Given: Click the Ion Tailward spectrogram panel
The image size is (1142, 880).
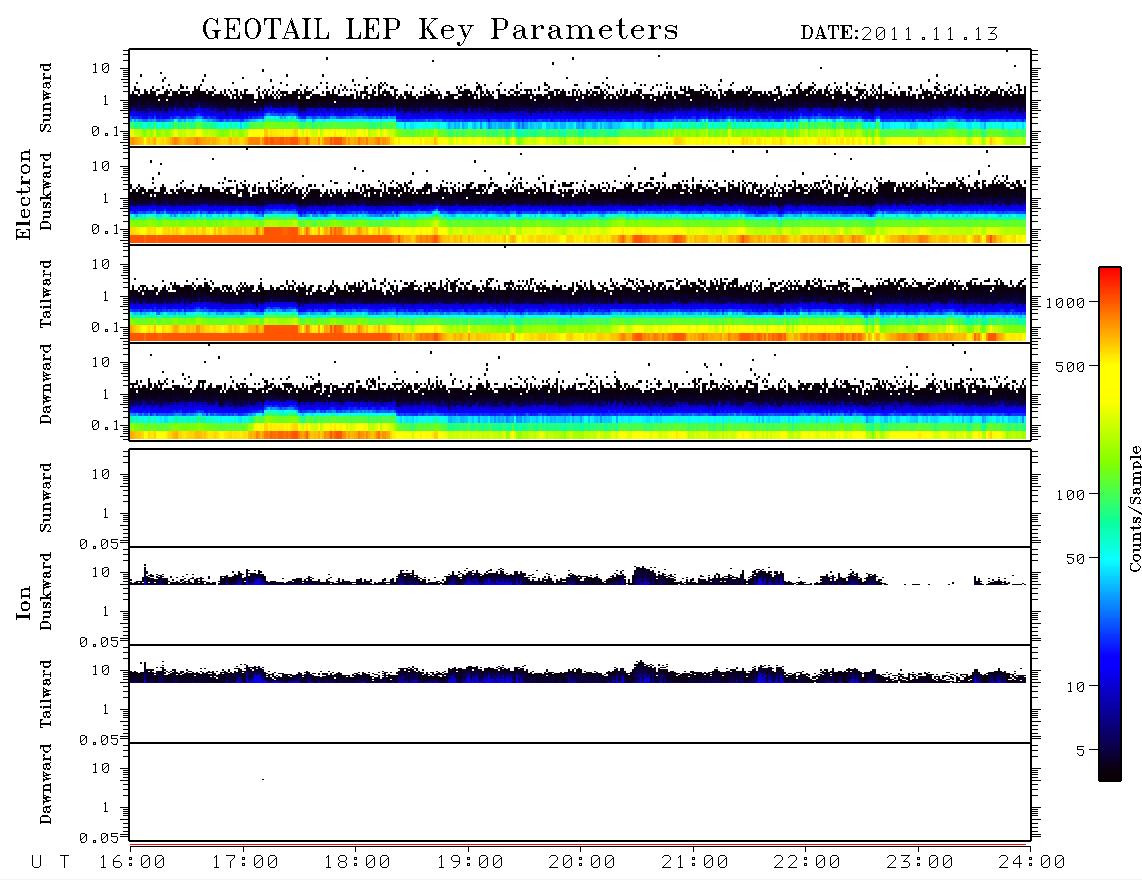Looking at the screenshot, I should (x=580, y=694).
